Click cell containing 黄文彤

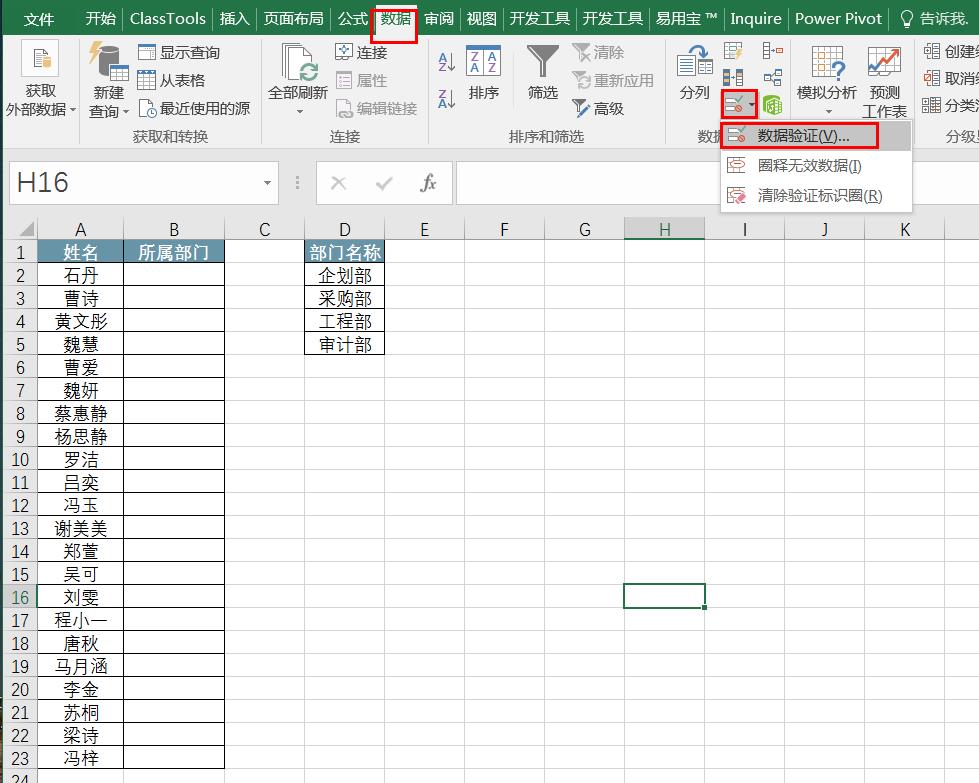point(81,321)
